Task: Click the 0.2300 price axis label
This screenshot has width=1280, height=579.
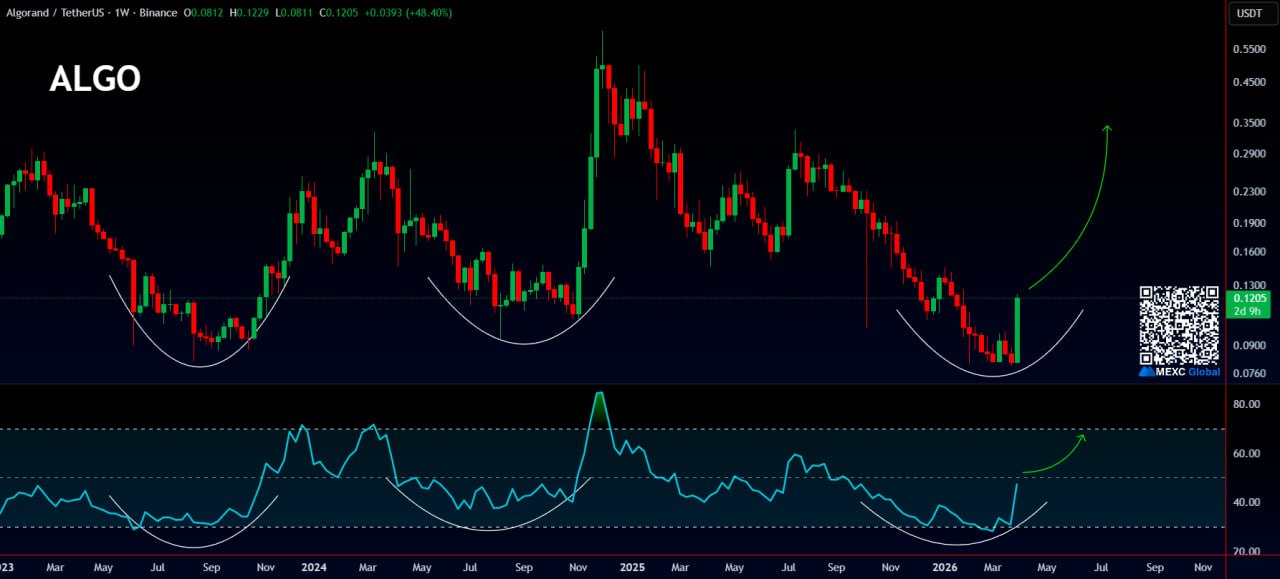Action: tap(1250, 191)
